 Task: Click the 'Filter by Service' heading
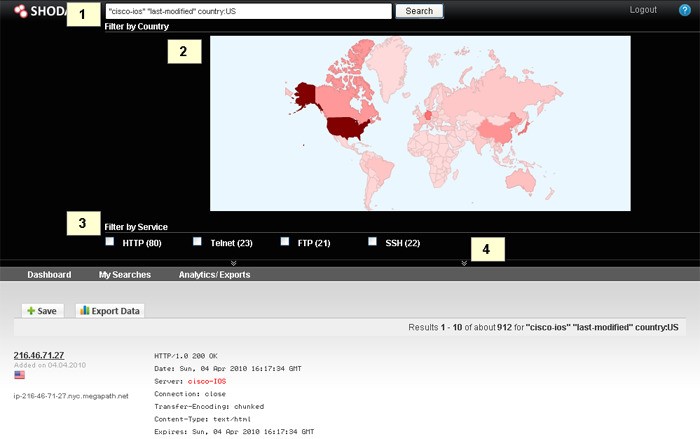136,227
